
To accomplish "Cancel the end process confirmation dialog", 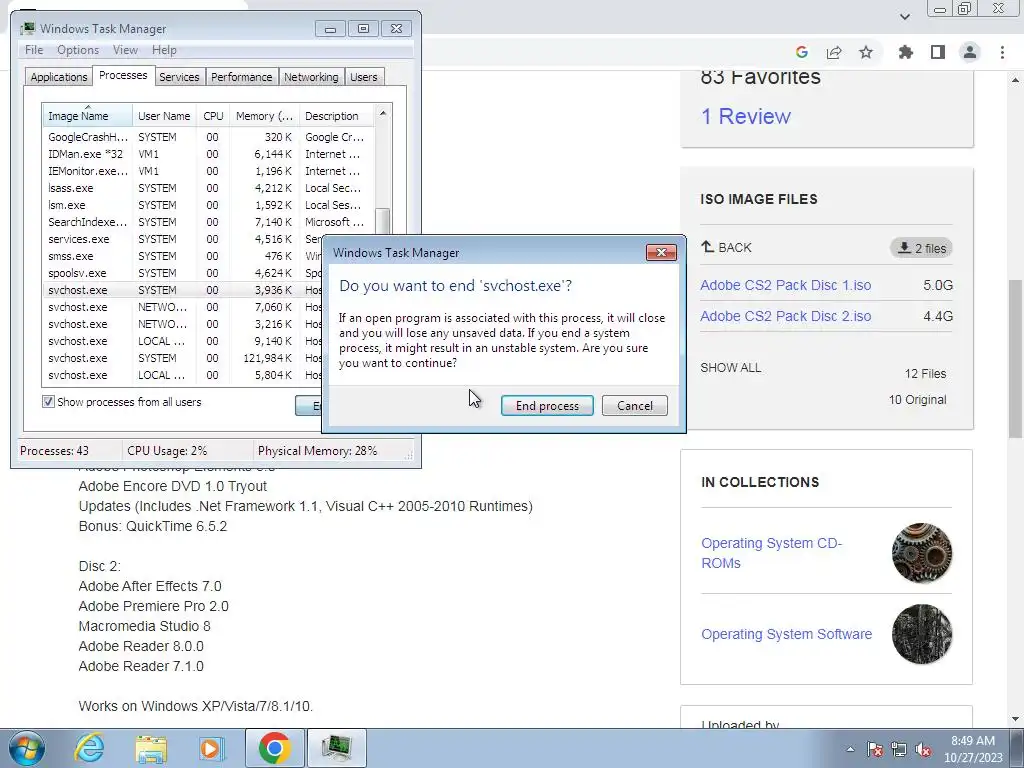I will (x=635, y=406).
